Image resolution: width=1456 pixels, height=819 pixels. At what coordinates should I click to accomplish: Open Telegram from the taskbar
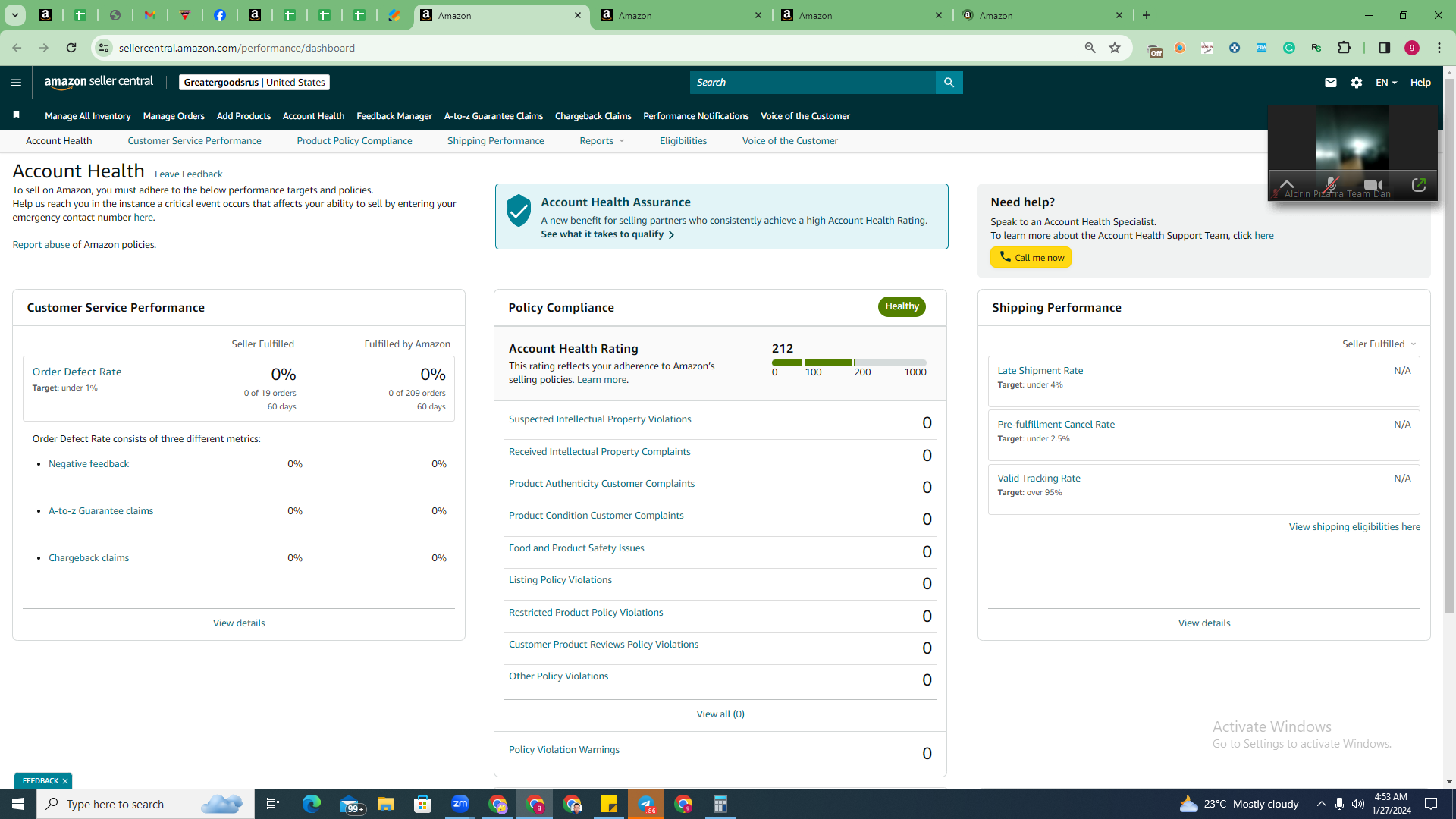pos(646,804)
